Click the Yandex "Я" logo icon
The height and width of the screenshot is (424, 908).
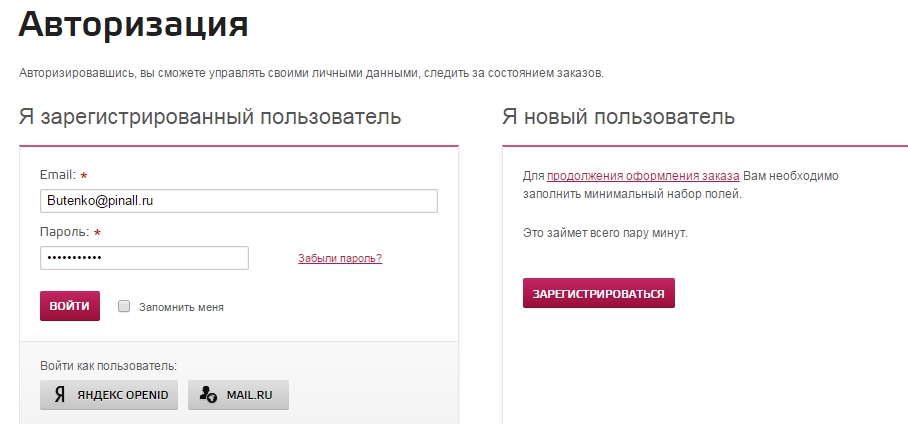point(60,395)
